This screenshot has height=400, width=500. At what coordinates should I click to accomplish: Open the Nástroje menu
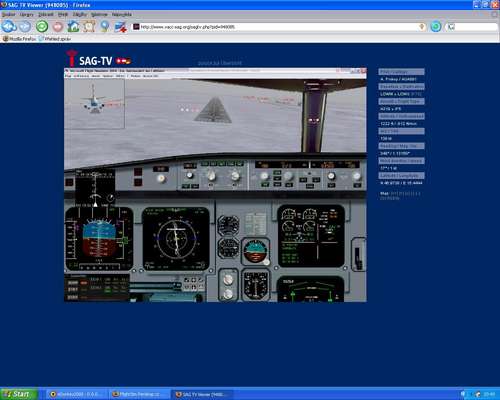click(99, 14)
